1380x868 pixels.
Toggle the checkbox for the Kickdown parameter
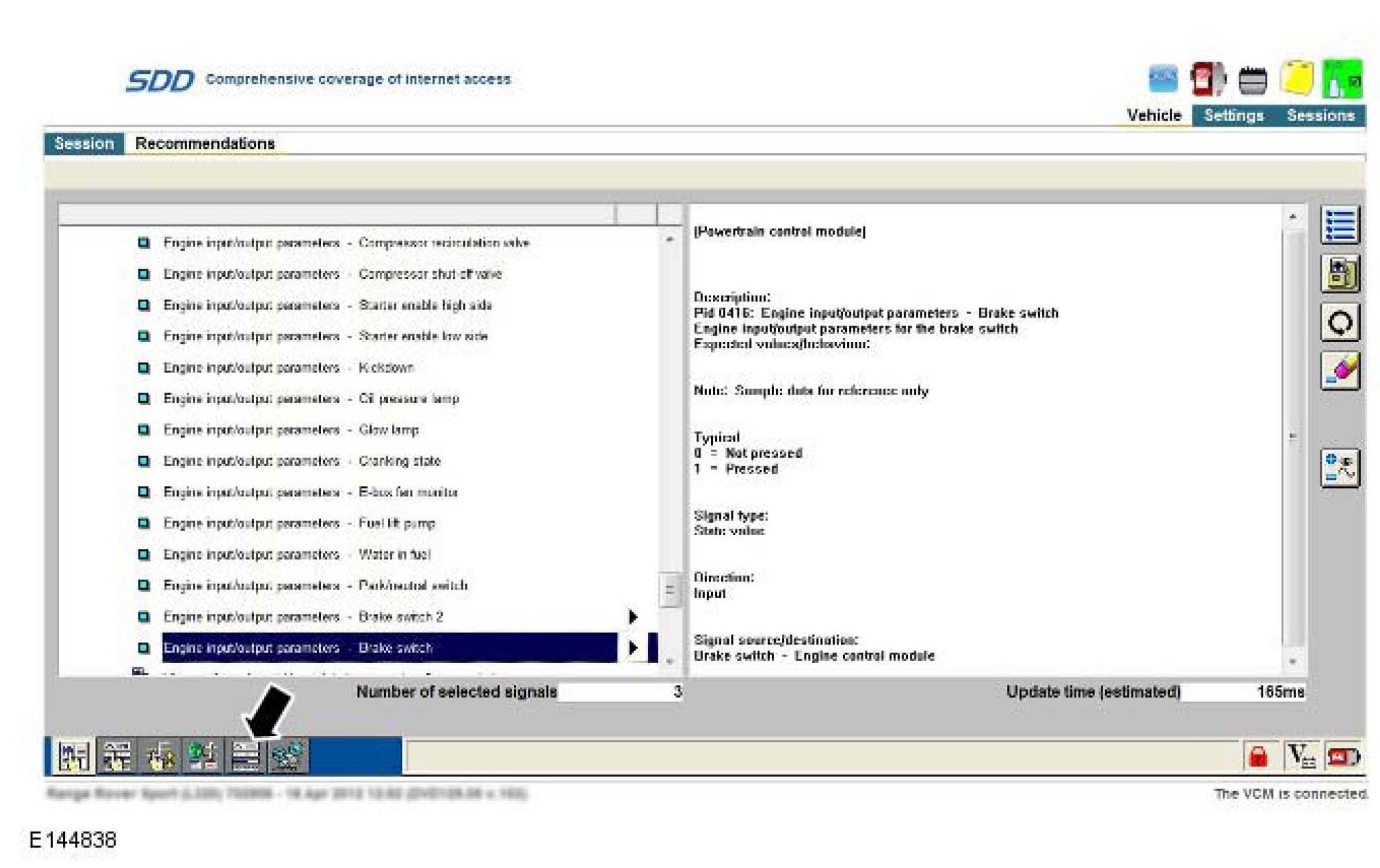click(x=143, y=367)
